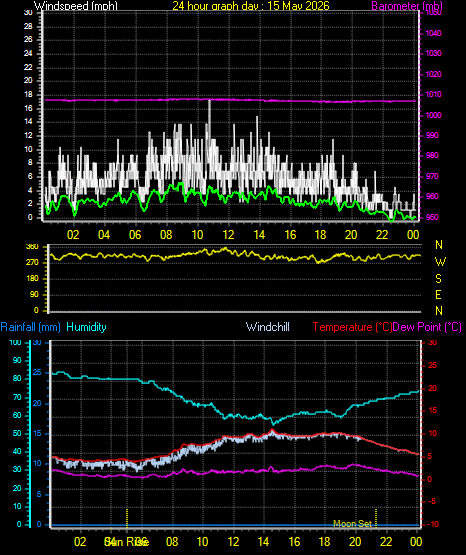The image size is (466, 555).
Task: Click the -10 value on temperature axis
Action: point(433,524)
